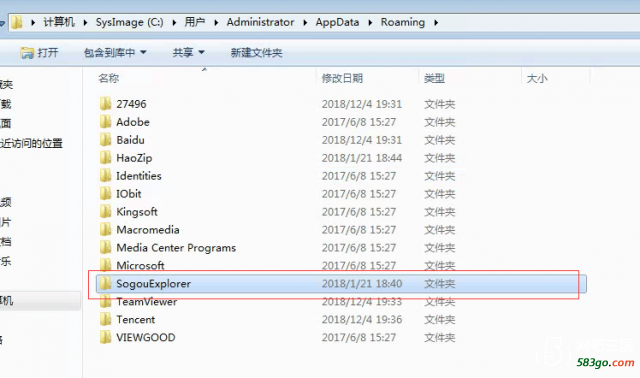Image resolution: width=640 pixels, height=378 pixels.
Task: Click the VIEWGOOD folder icon
Action: [x=105, y=337]
